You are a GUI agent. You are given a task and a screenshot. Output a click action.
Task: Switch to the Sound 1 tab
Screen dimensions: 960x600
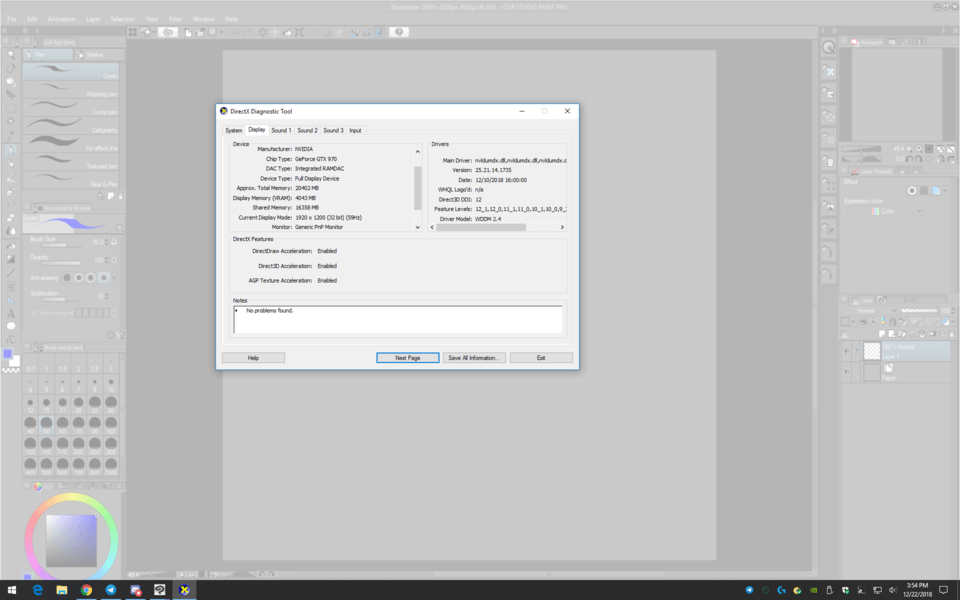[x=281, y=130]
